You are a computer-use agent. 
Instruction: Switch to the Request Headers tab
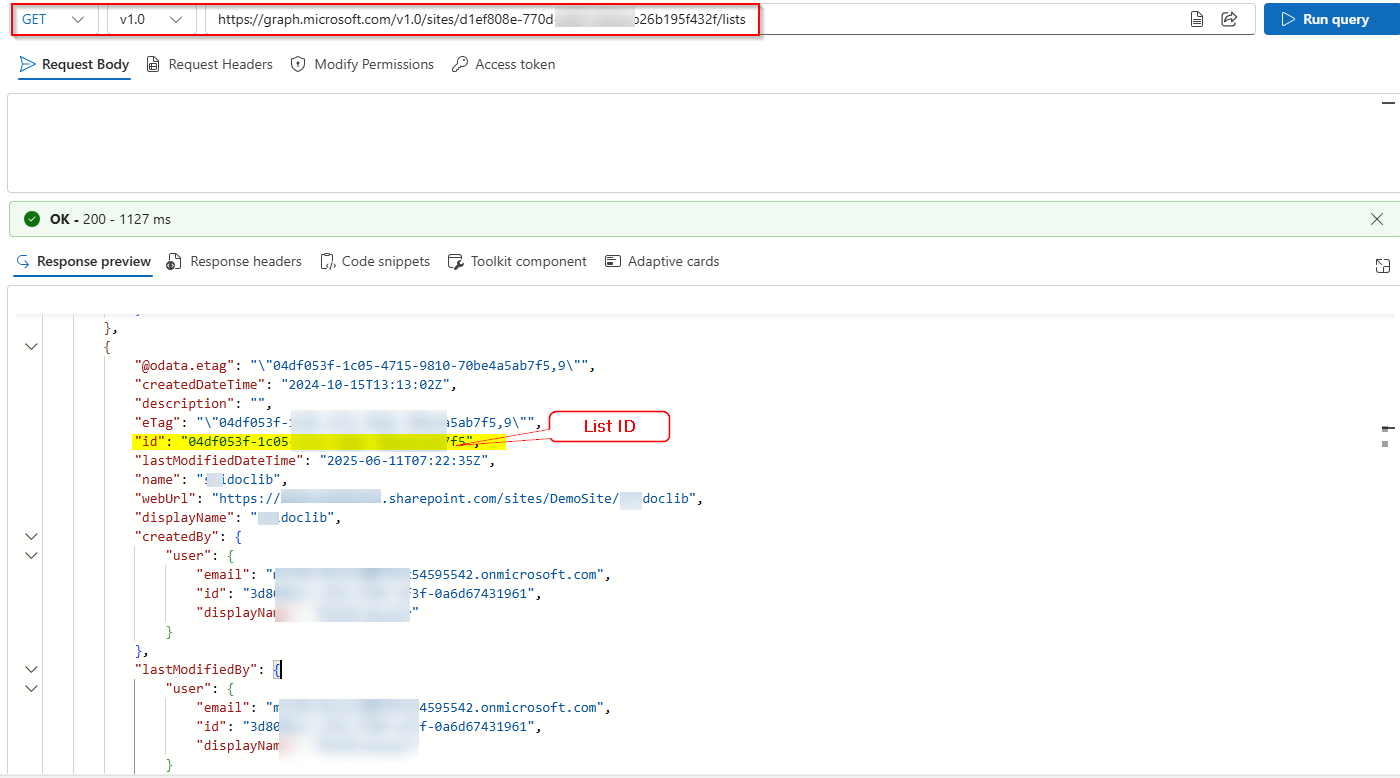[221, 64]
